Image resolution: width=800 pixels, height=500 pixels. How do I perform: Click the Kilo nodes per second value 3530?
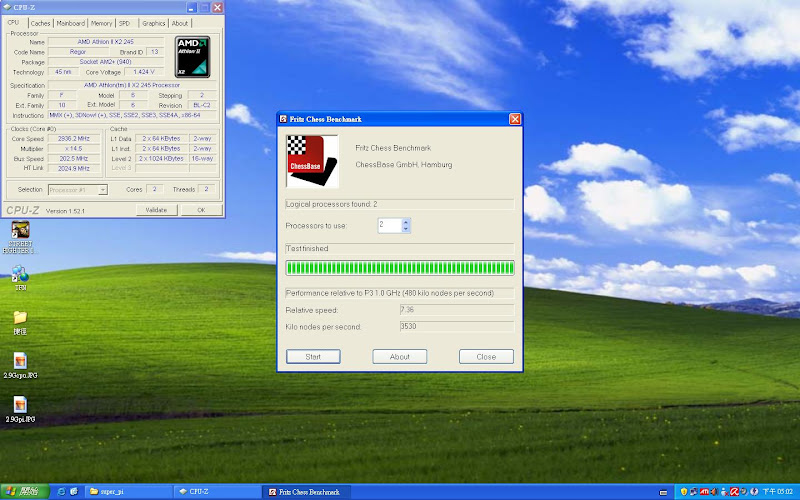point(457,327)
